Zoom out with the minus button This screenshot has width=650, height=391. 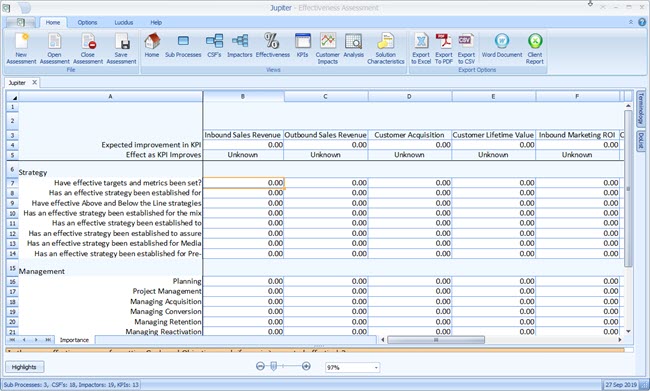260,366
